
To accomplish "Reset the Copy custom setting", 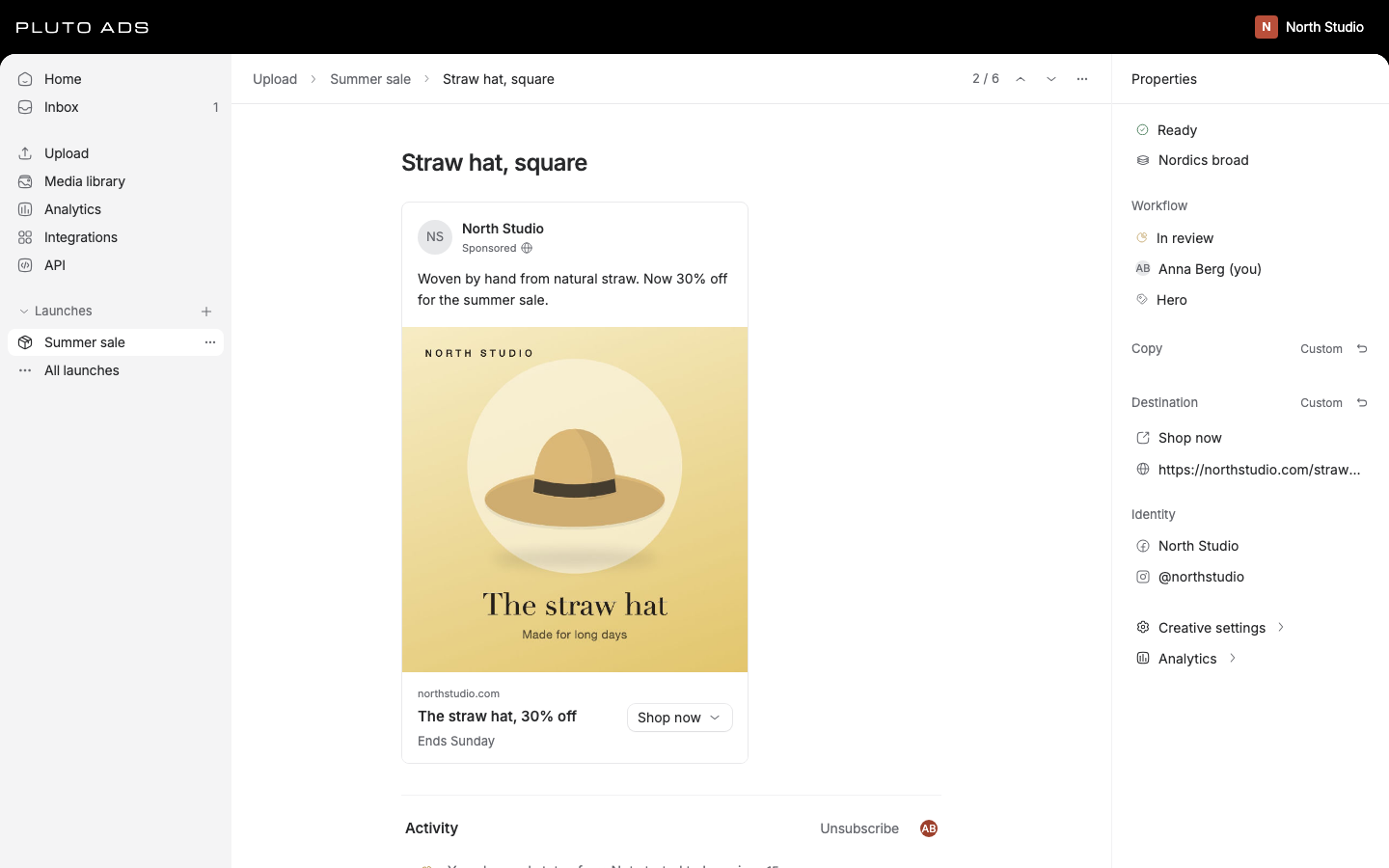I will click(x=1362, y=349).
